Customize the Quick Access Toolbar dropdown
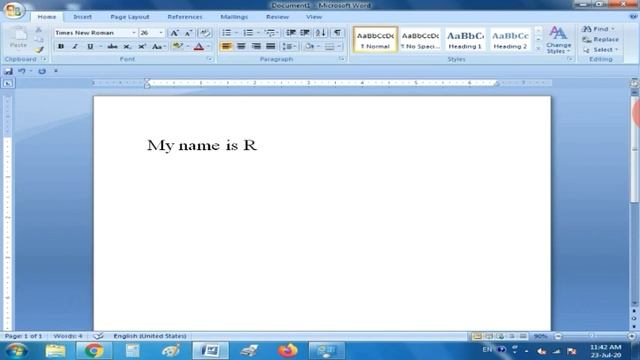 [56, 71]
